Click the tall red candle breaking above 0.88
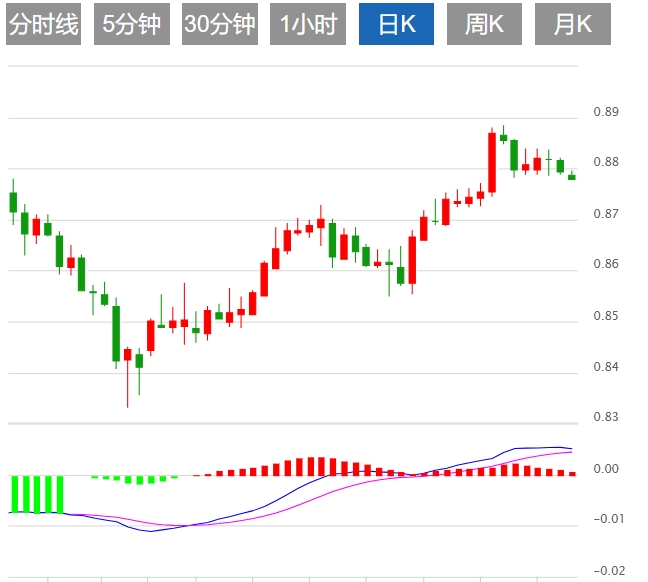This screenshot has width=648, height=582. pyautogui.click(x=492, y=162)
